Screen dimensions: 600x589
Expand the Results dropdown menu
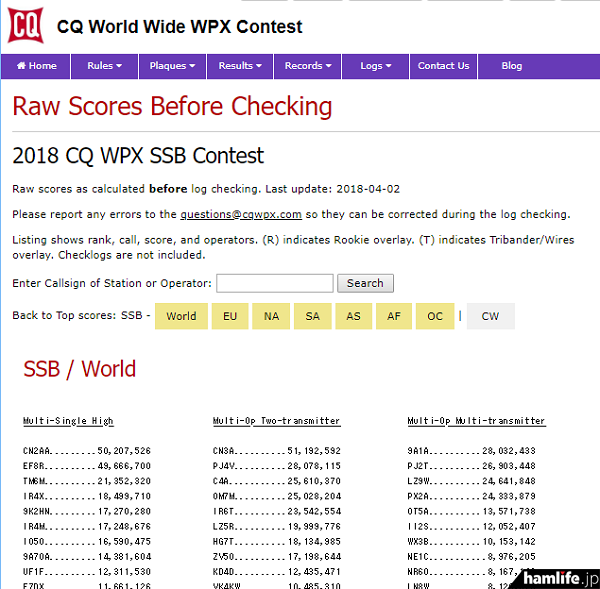pos(240,66)
